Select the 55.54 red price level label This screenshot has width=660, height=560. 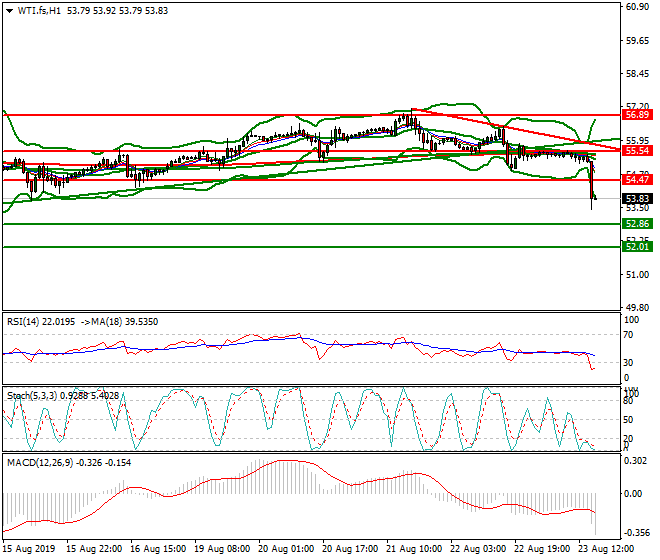click(637, 151)
